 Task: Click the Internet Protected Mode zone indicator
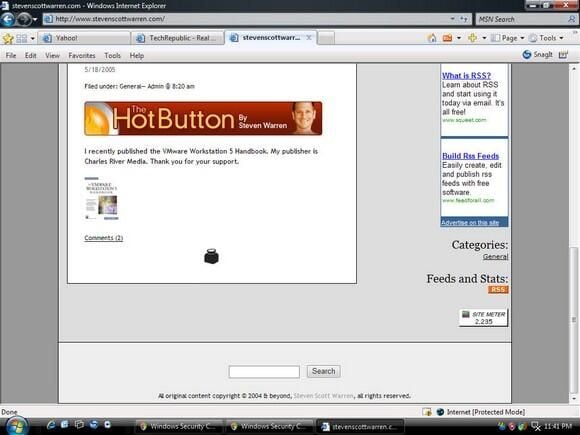tap(481, 412)
